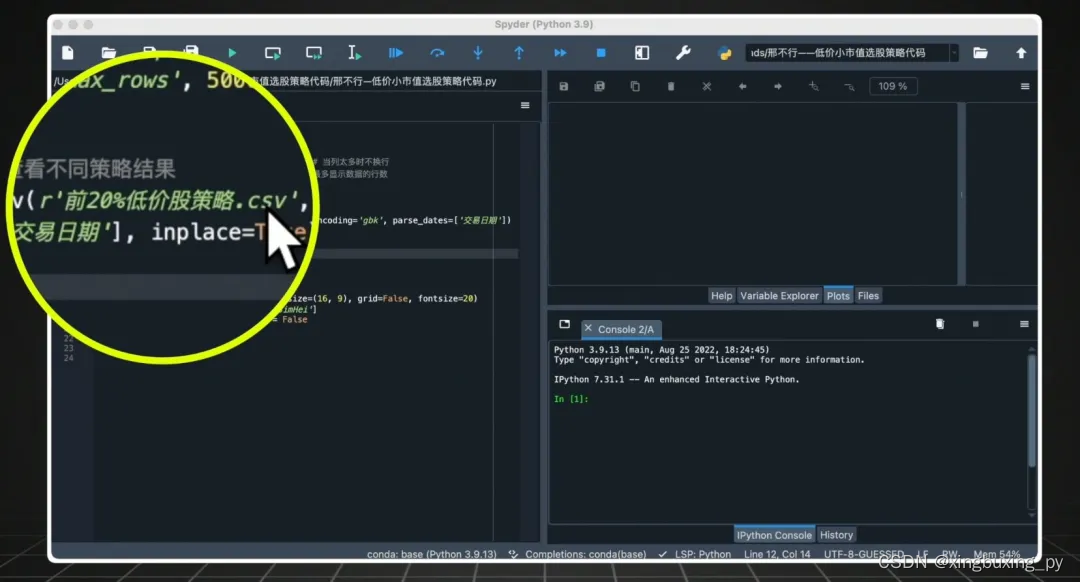Remove all plots with the X icon
Image resolution: width=1080 pixels, height=582 pixels.
pyautogui.click(x=707, y=86)
